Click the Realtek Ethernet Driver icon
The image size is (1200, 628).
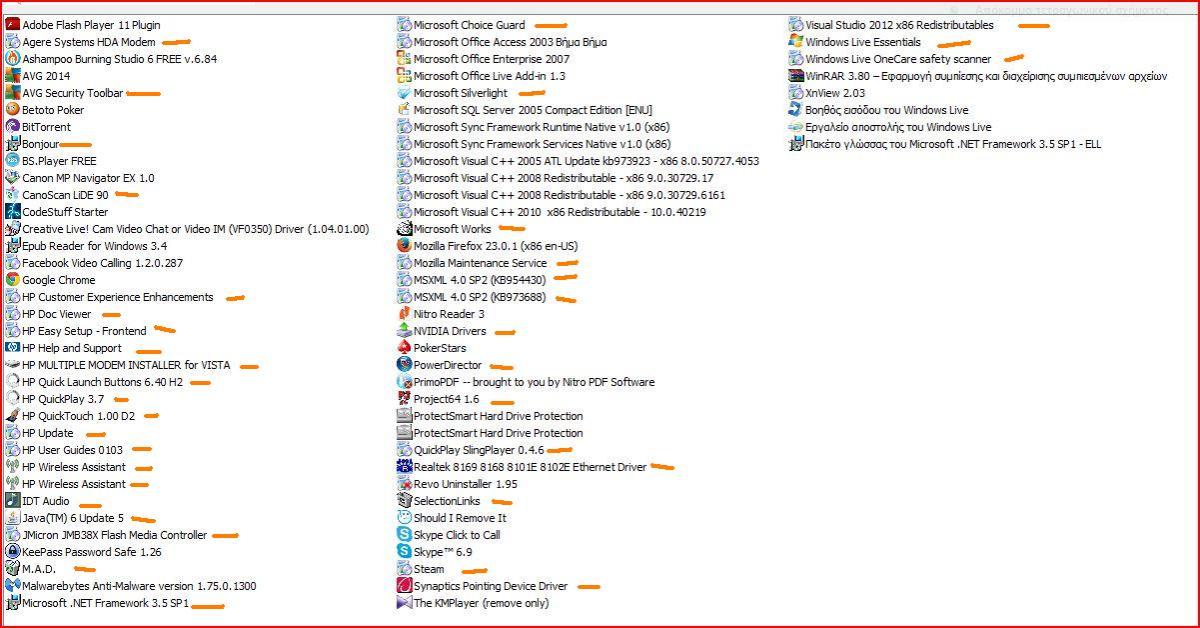(x=404, y=467)
